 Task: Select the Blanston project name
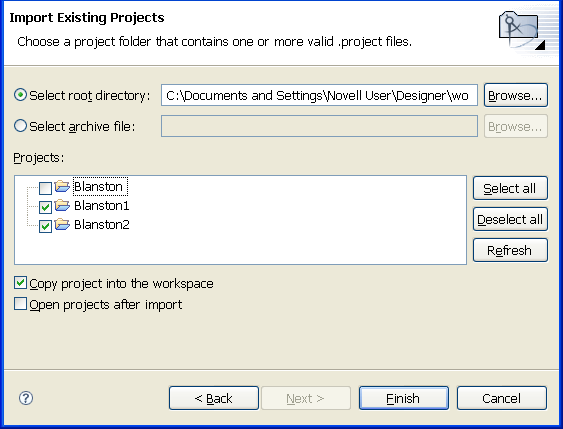coord(100,186)
